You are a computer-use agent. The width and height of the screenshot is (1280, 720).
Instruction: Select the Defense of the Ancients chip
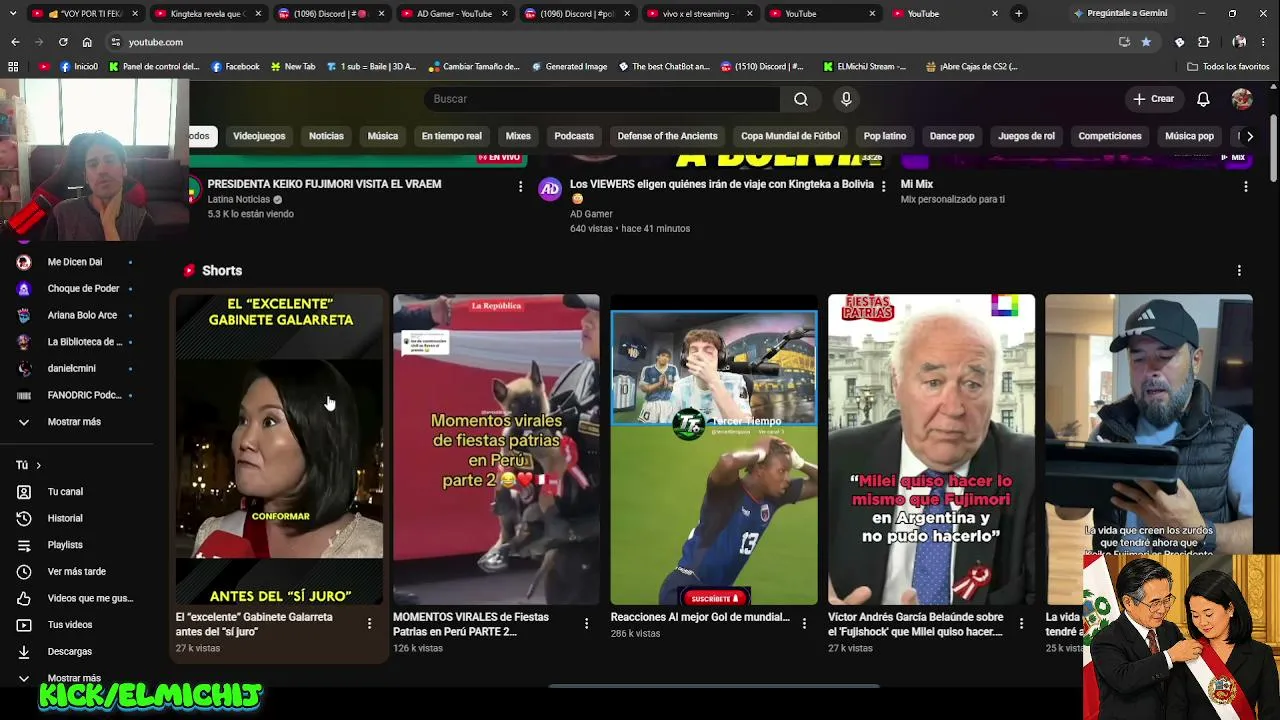[x=667, y=136]
